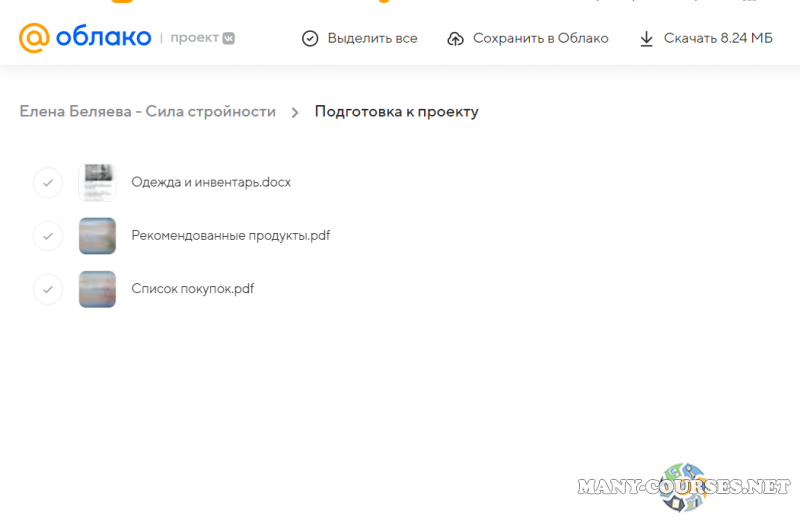800x520 pixels.
Task: Select the Подготовка к проекту breadcrumb
Action: click(x=396, y=112)
